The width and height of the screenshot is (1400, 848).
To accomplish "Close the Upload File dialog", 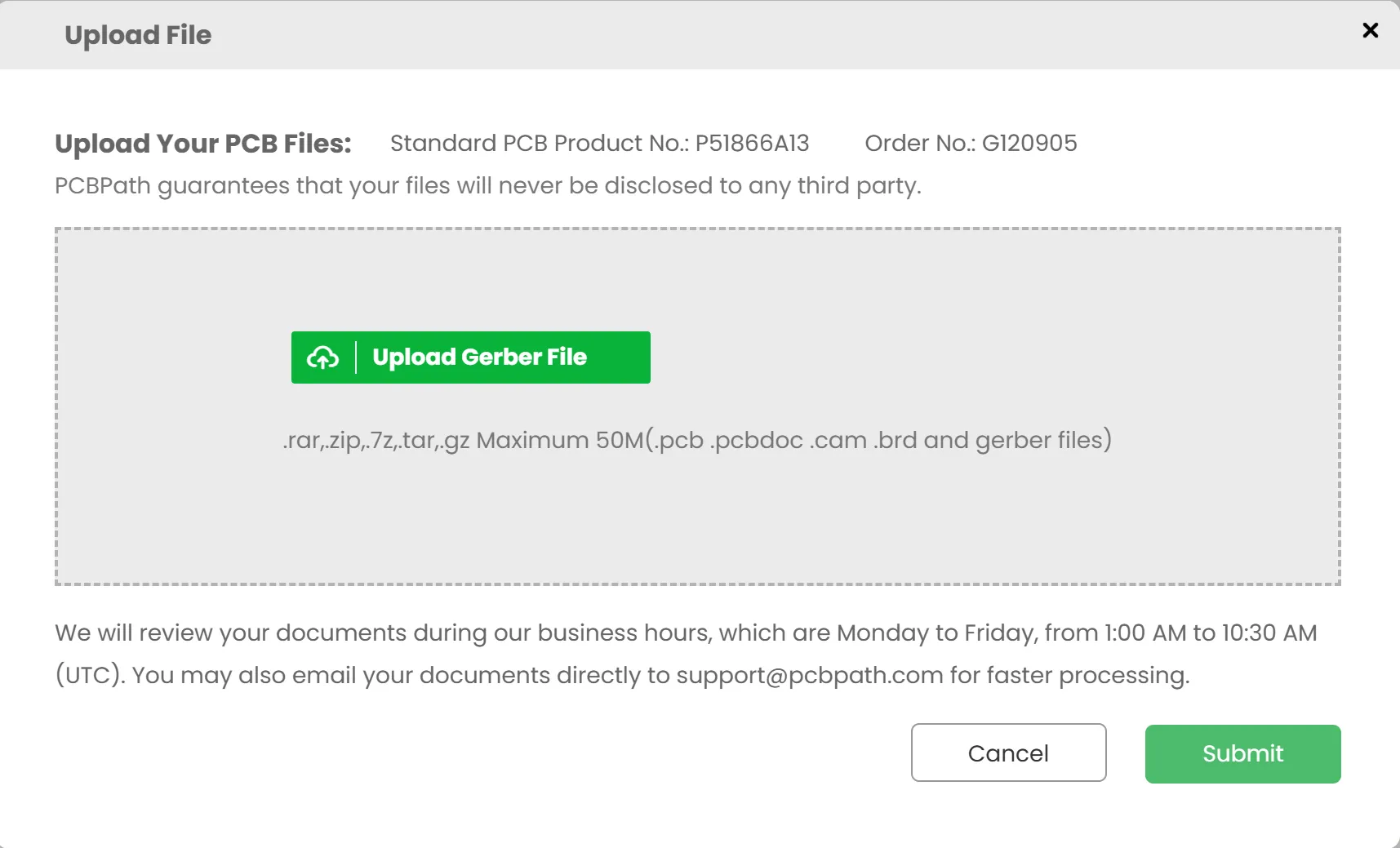I will 1370,30.
